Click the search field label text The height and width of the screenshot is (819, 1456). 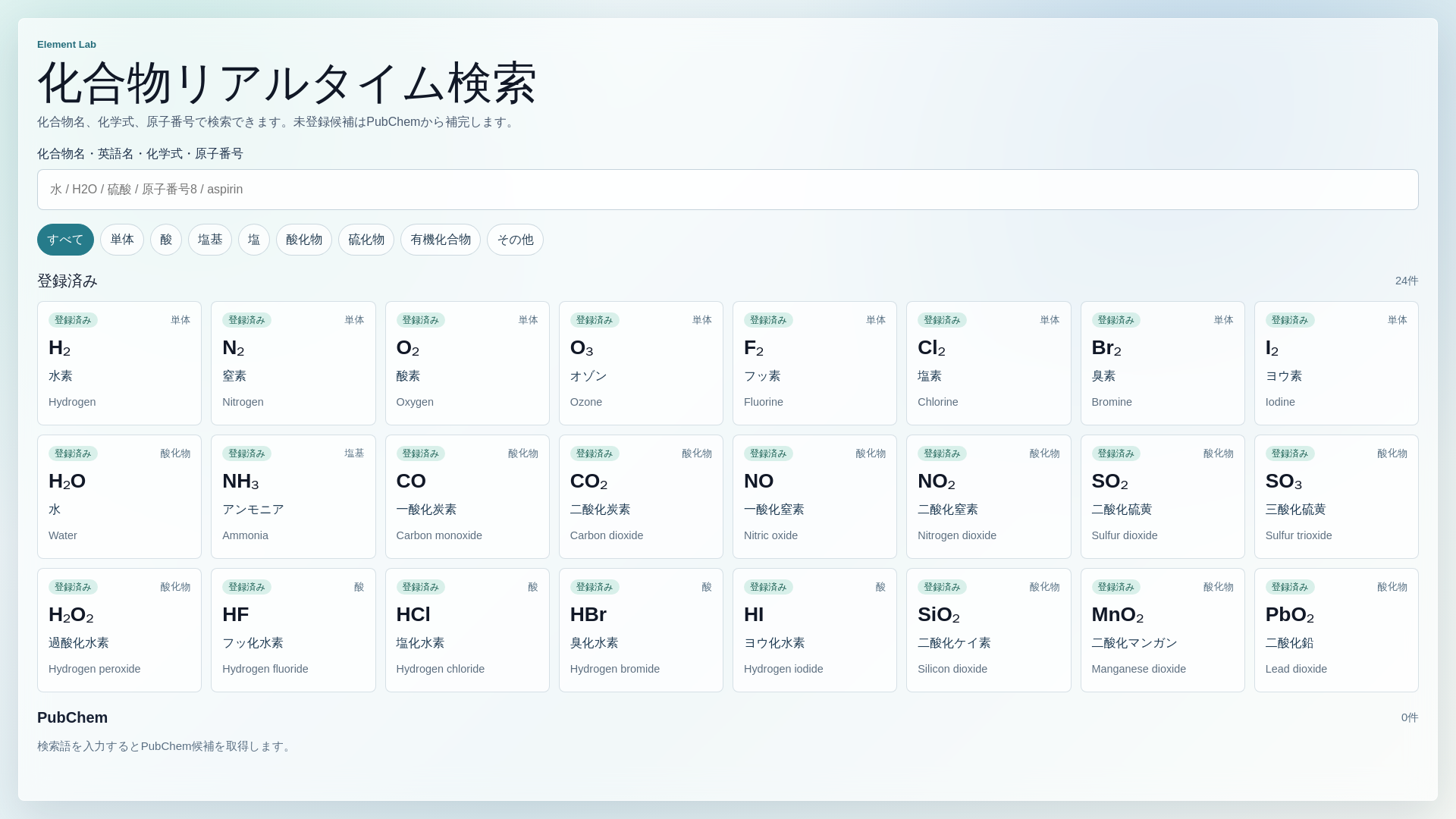coord(140,154)
